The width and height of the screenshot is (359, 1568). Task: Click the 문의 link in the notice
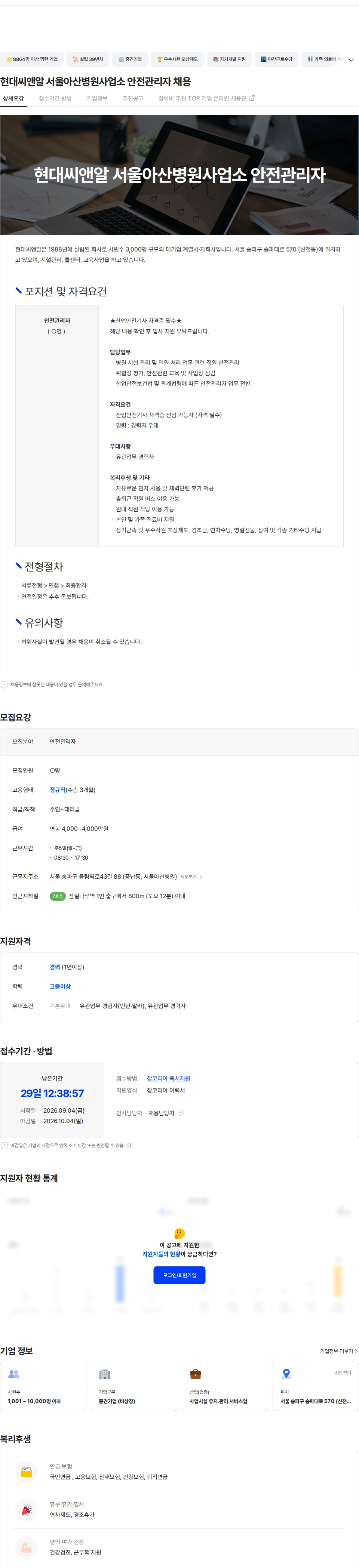point(82,684)
